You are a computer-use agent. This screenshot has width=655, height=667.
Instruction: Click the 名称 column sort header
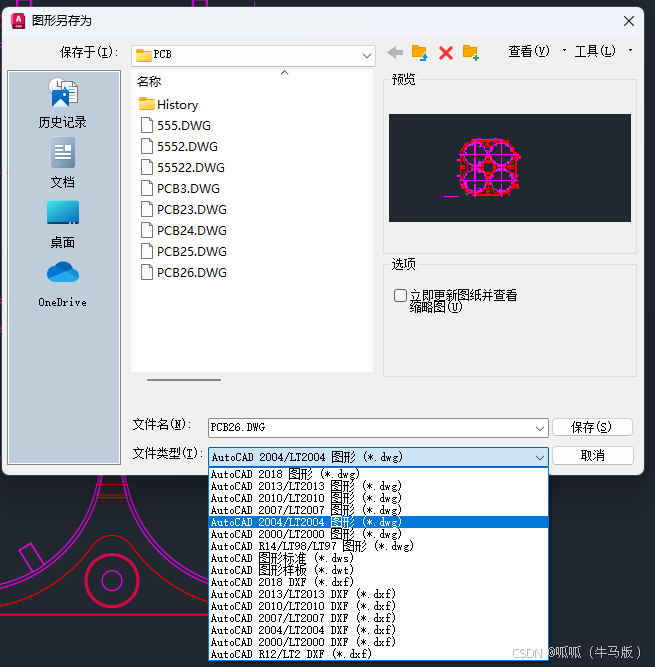pos(149,81)
